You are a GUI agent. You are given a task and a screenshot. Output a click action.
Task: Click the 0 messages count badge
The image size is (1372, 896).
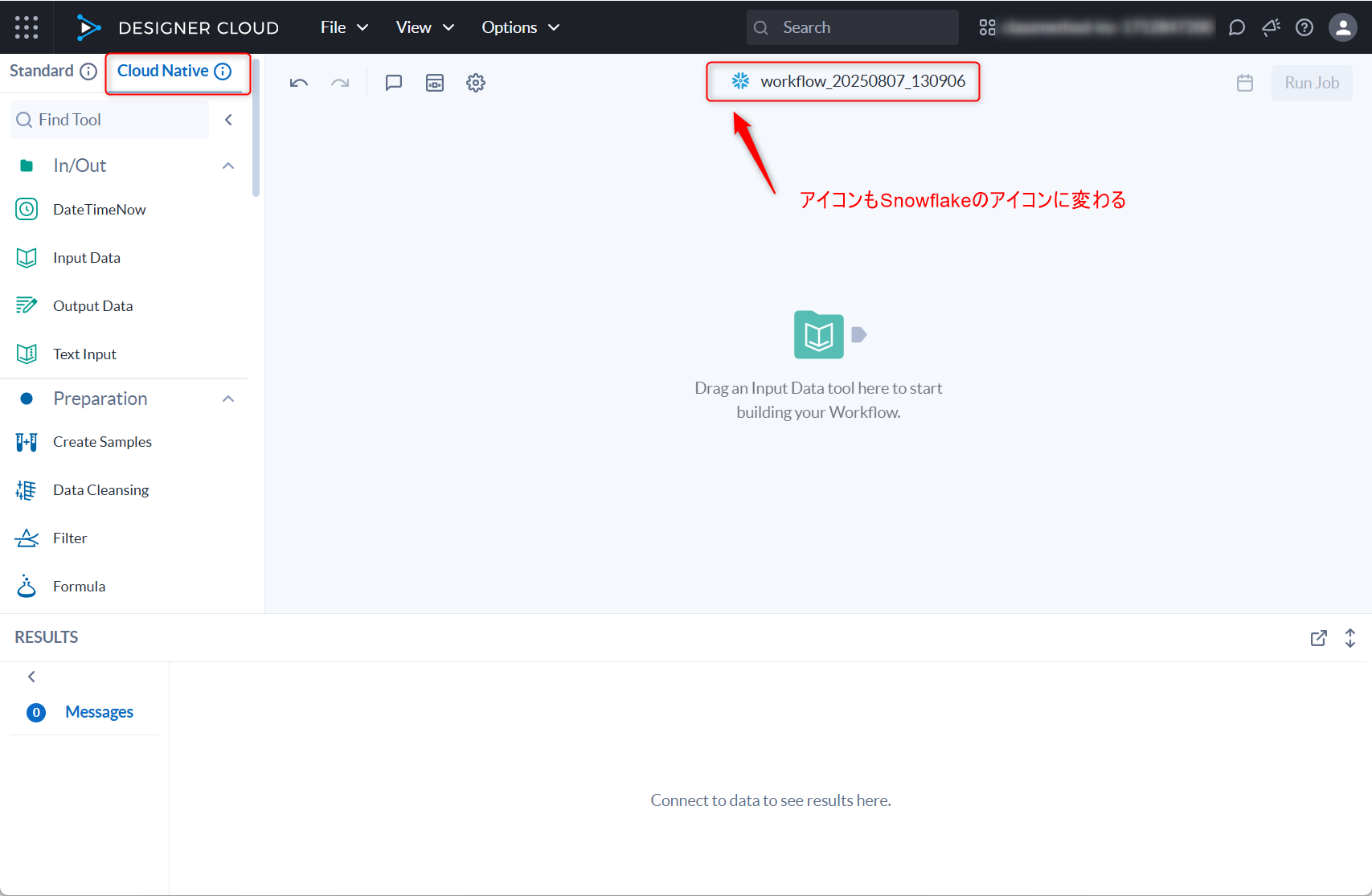(x=36, y=713)
